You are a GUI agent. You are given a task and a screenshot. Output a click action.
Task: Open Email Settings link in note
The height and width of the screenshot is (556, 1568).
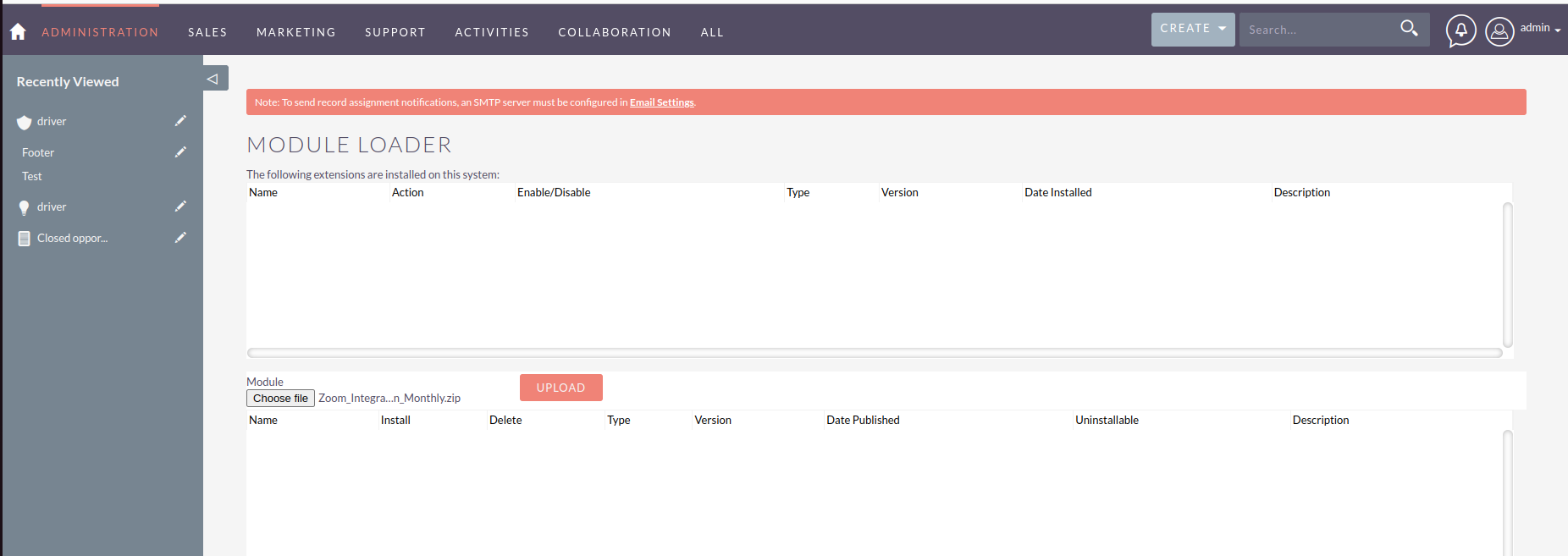[x=662, y=102]
